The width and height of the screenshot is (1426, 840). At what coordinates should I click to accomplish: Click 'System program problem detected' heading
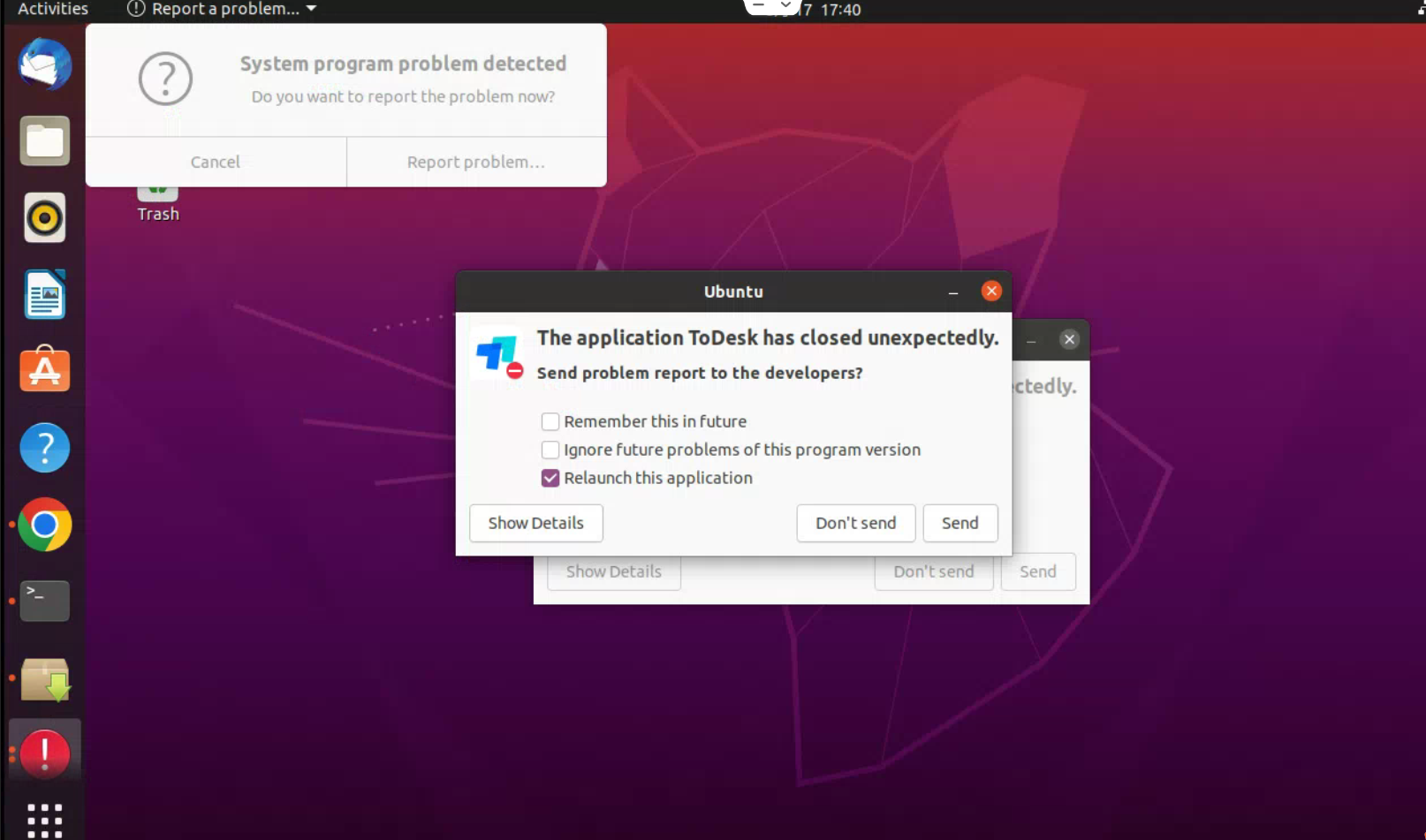(x=403, y=64)
